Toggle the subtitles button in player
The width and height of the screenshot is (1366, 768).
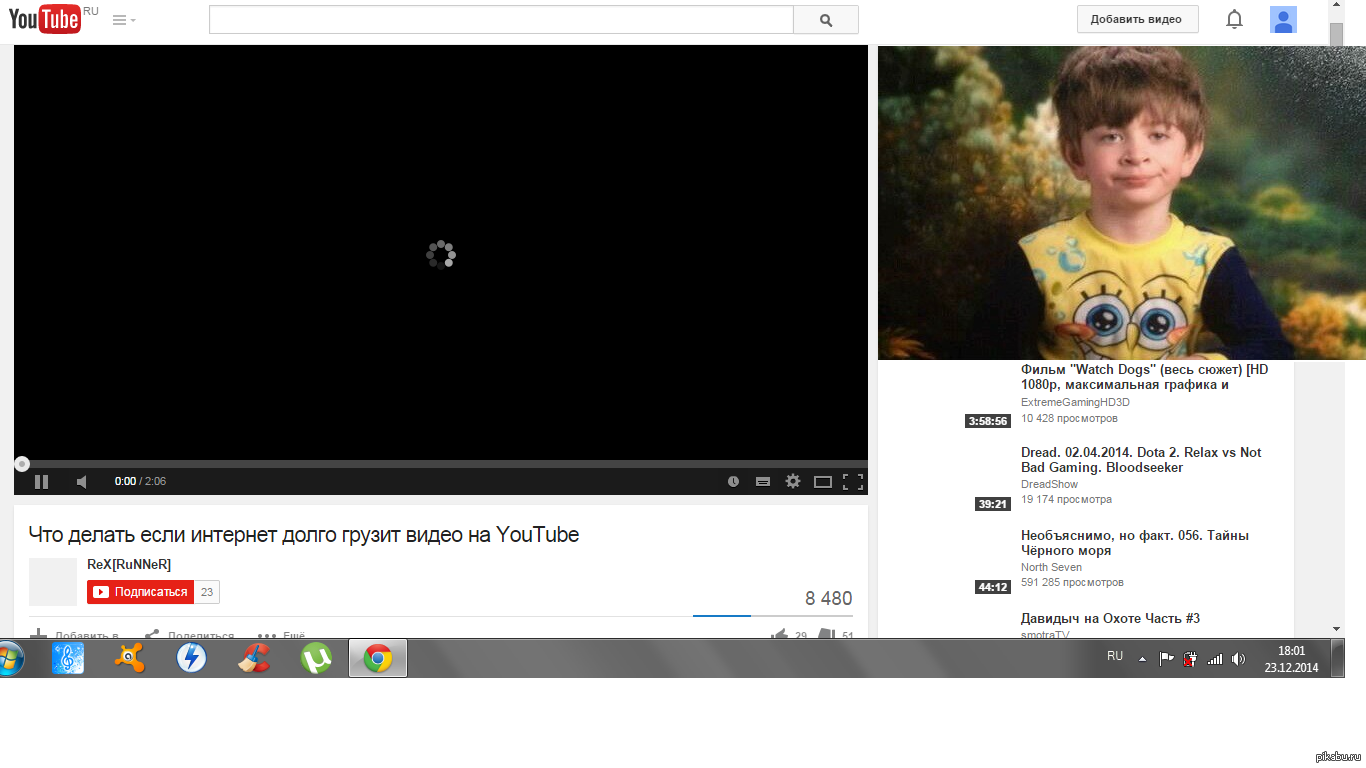click(763, 481)
